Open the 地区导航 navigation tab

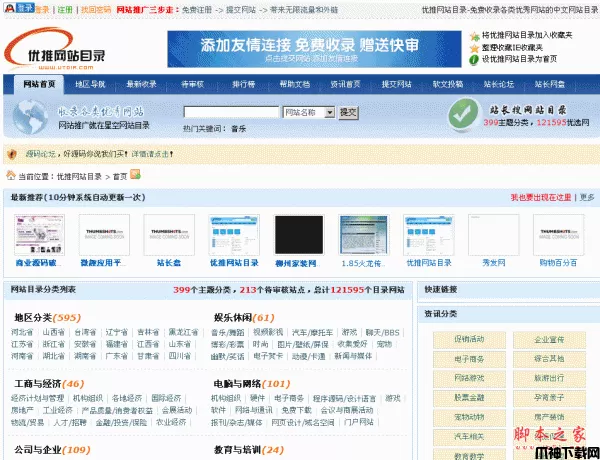90,85
